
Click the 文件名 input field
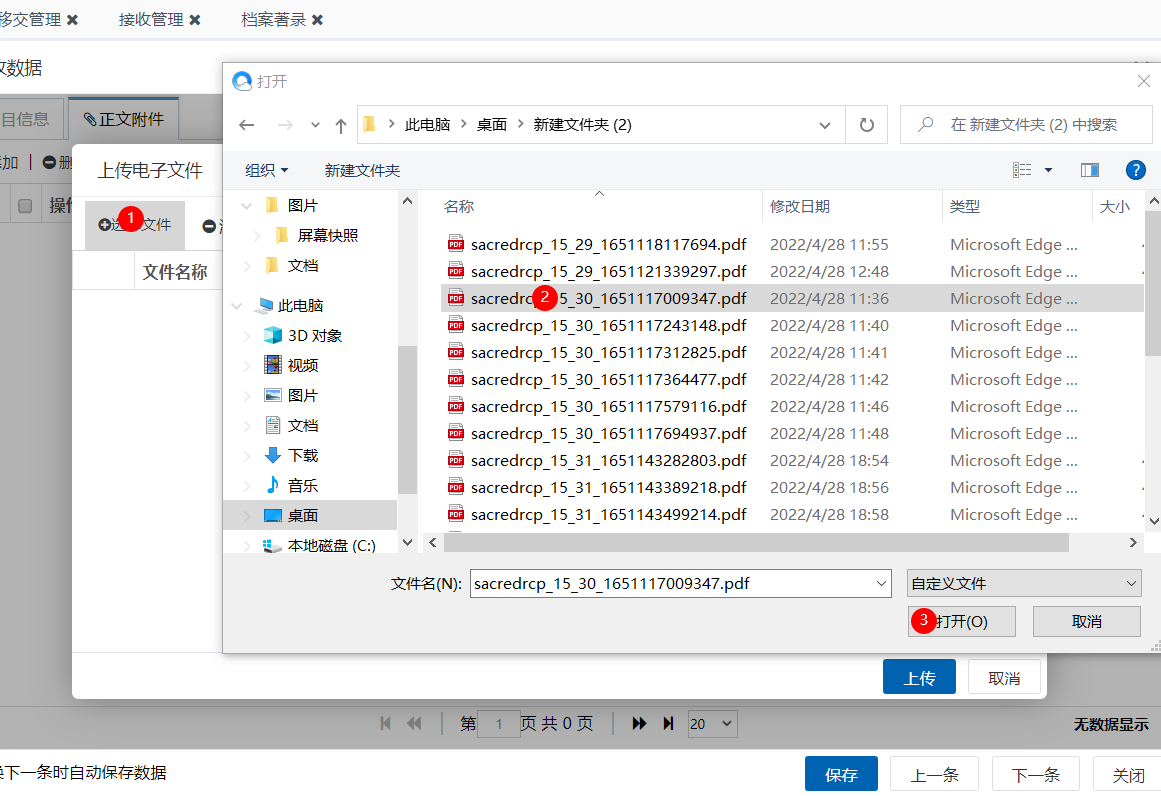(x=670, y=583)
